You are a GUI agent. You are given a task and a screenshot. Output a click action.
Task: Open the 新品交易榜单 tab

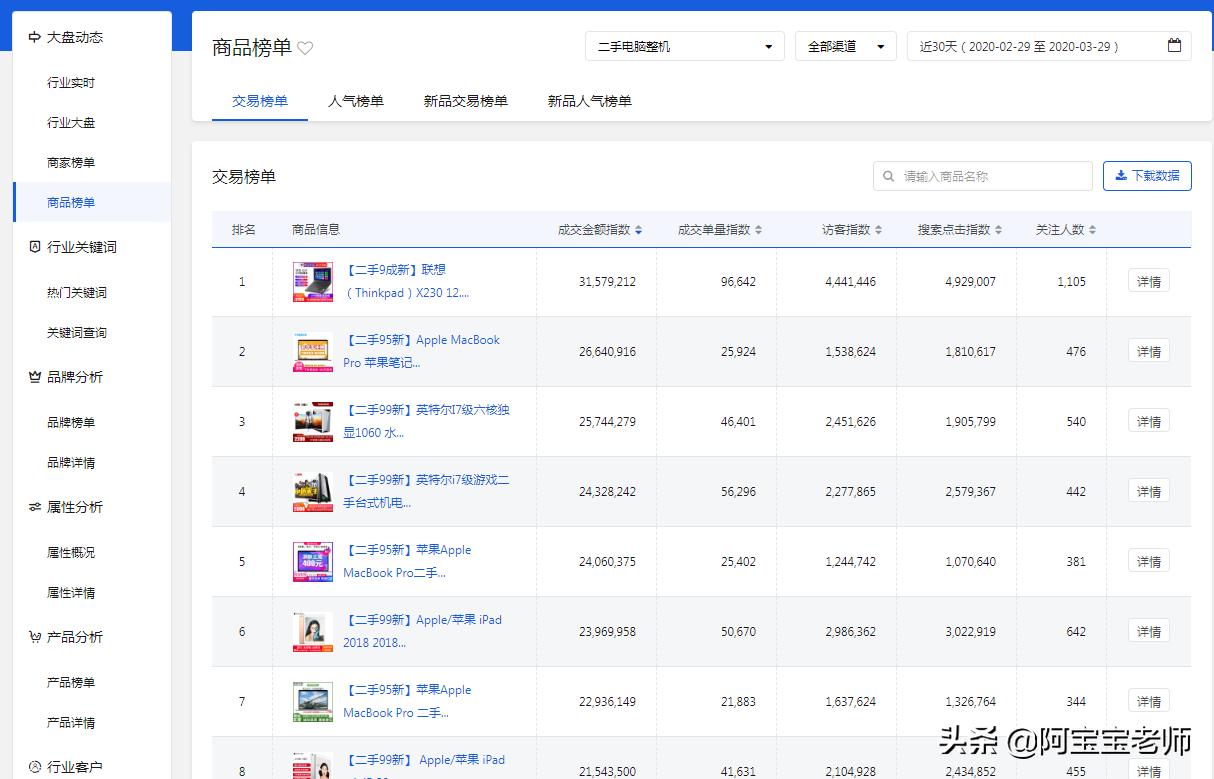click(x=466, y=101)
